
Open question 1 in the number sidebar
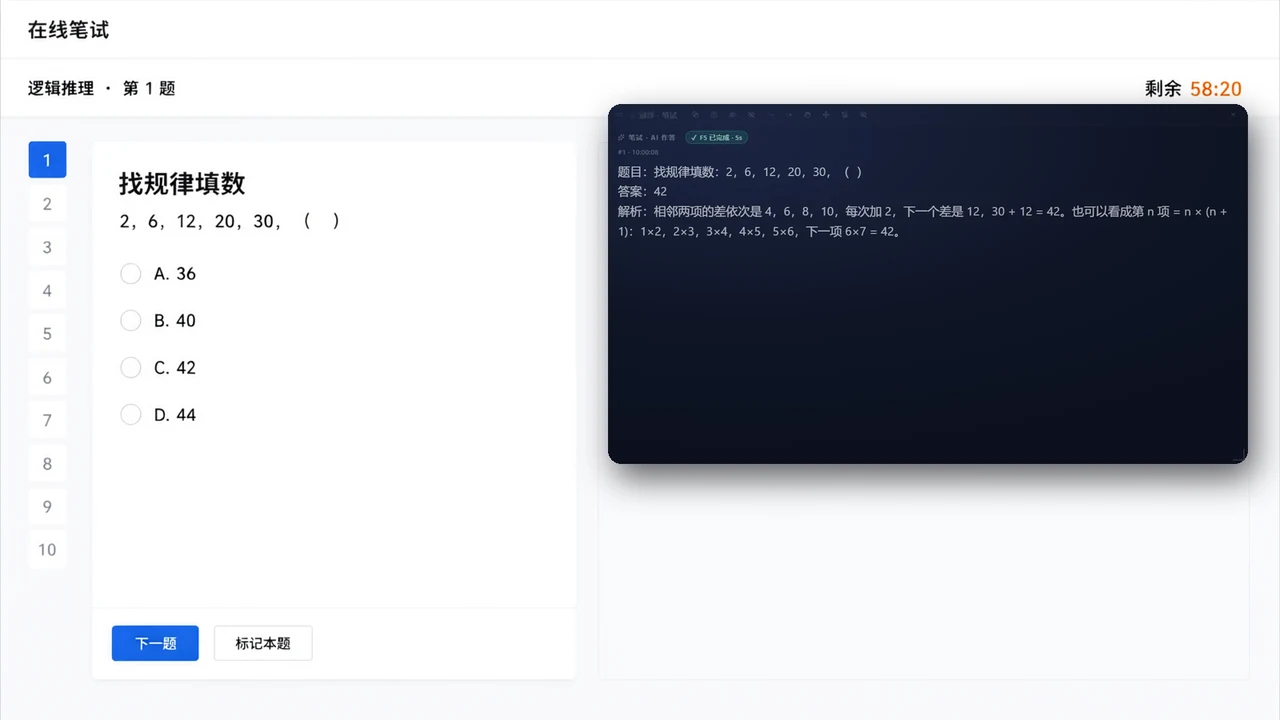pos(47,160)
